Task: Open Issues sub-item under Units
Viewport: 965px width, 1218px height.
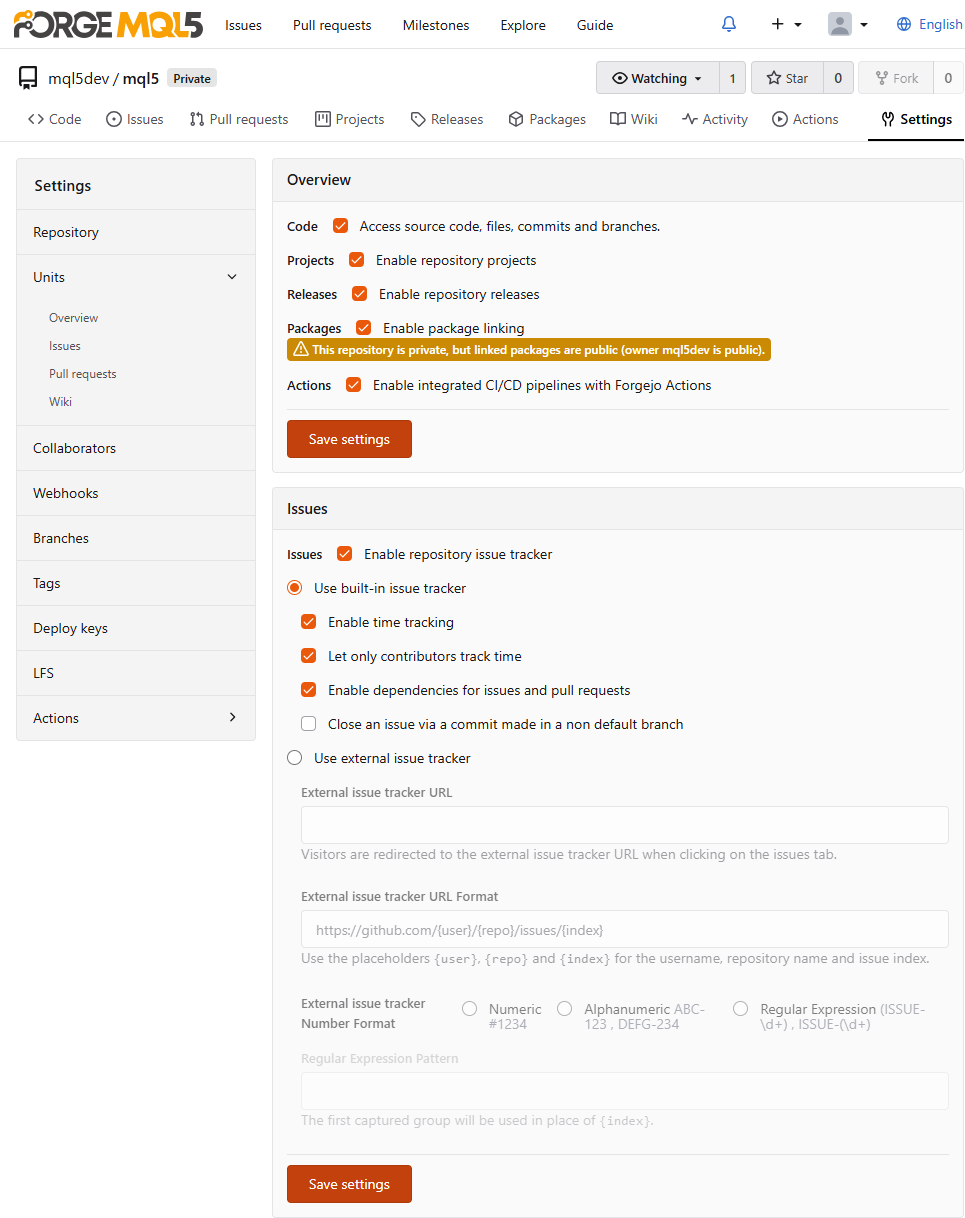Action: [65, 346]
